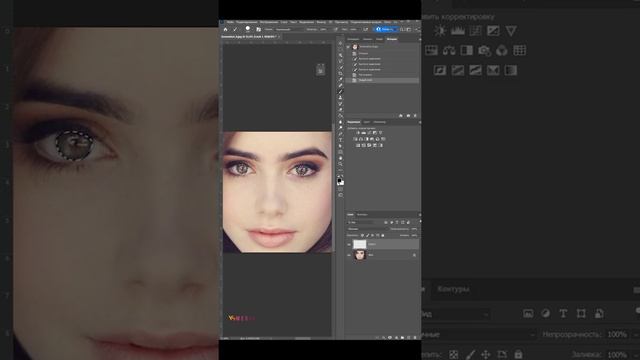Image resolution: width=640 pixels, height=360 pixels.
Task: Open the Редактирование menu
Action: (x=247, y=22)
